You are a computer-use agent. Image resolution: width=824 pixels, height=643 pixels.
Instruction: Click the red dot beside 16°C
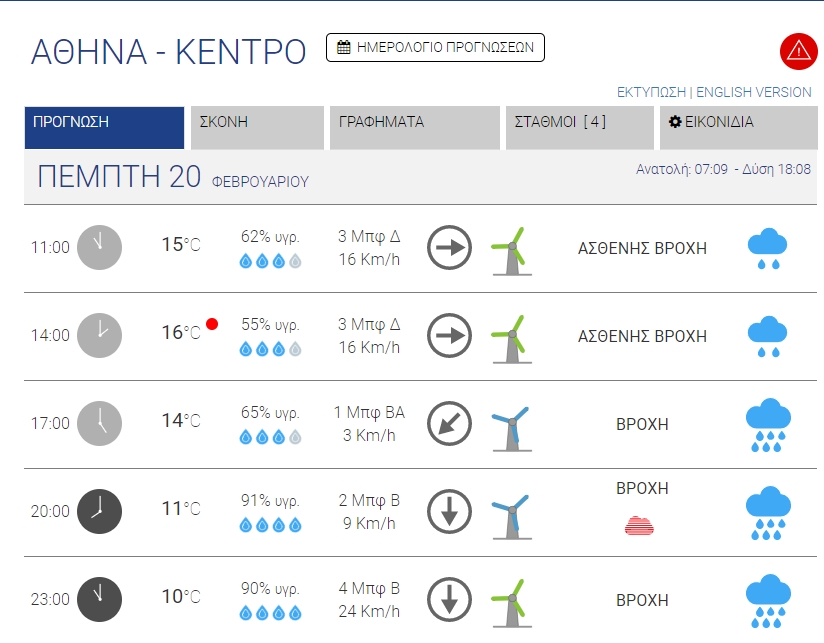pos(212,324)
